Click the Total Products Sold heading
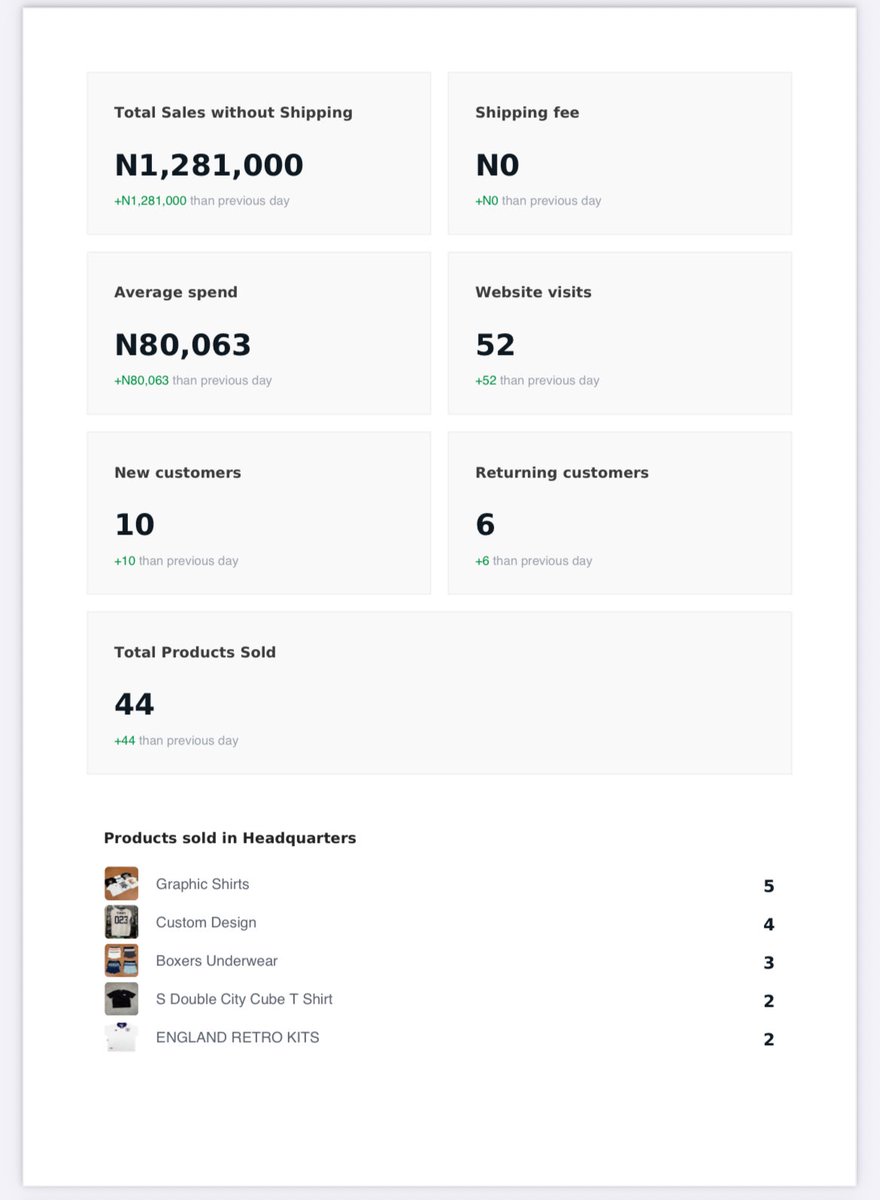Image resolution: width=880 pixels, height=1200 pixels. coord(195,652)
